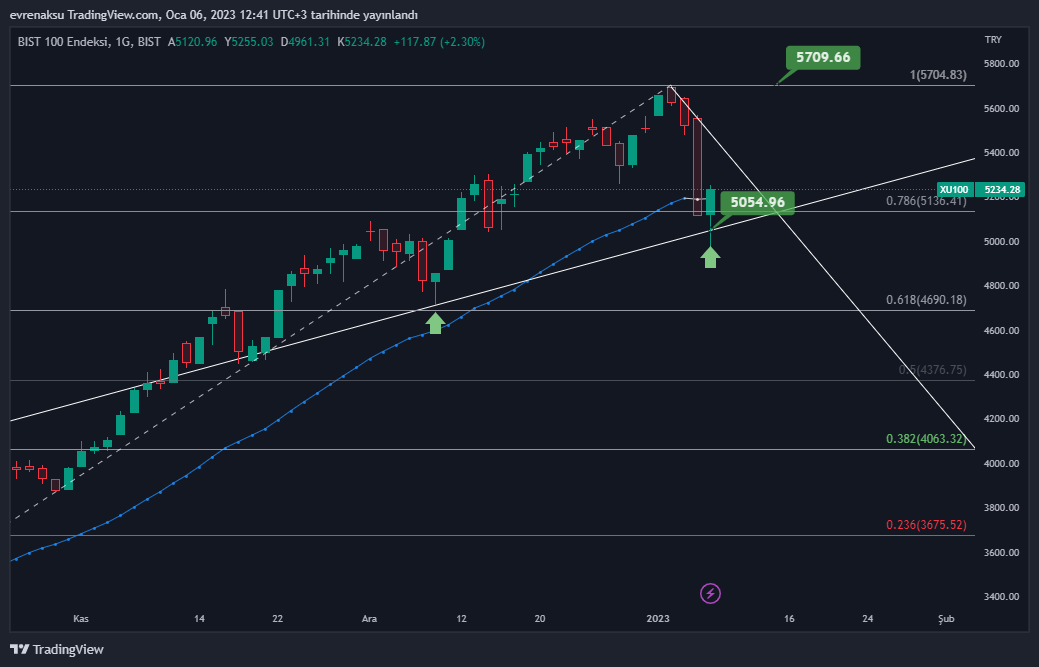Viewport: 1039px width, 667px height.
Task: Click the 5000.00 price axis value
Action: pyautogui.click(x=1002, y=242)
